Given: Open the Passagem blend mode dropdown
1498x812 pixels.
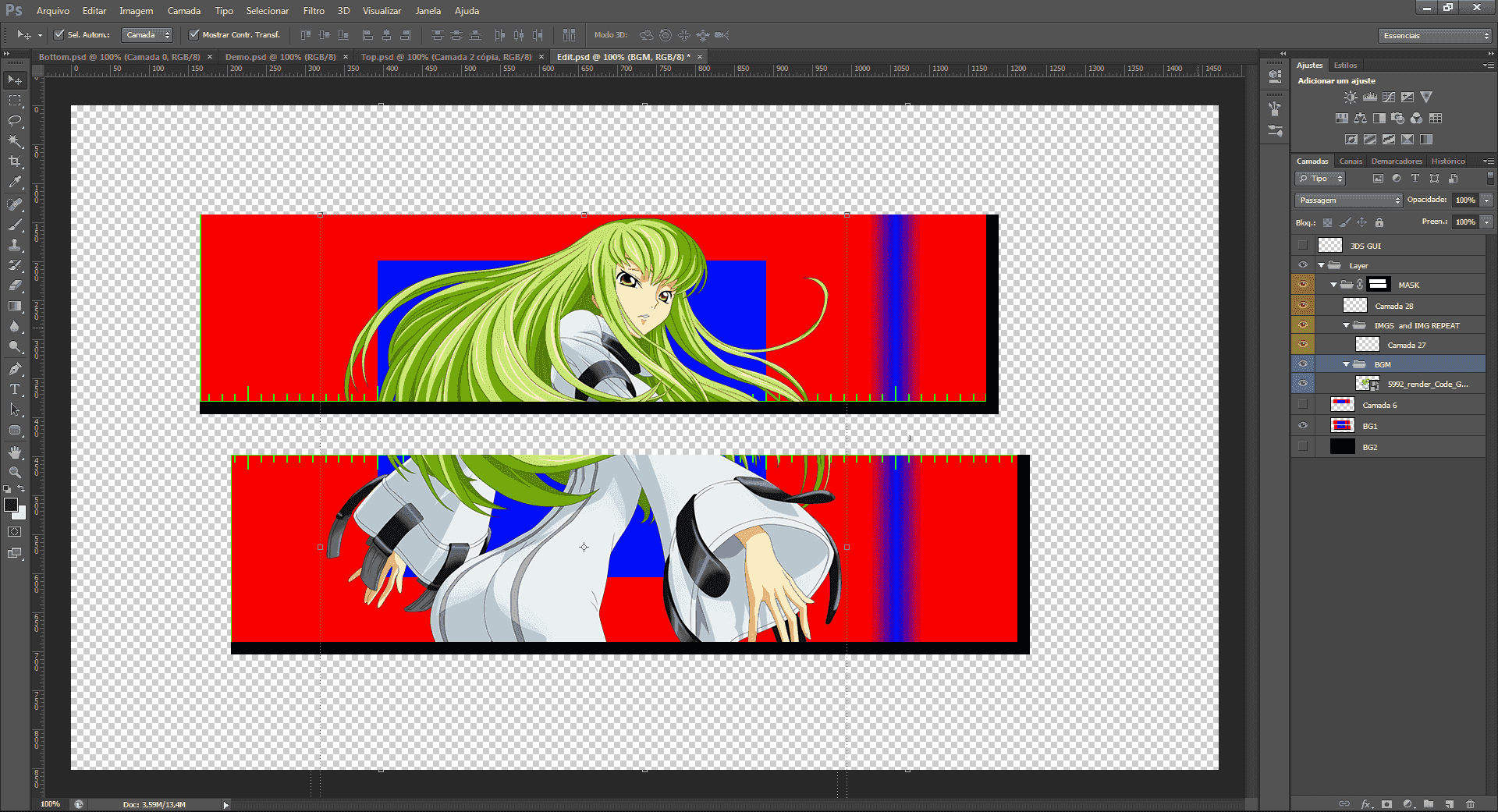Looking at the screenshot, I should [x=1349, y=200].
